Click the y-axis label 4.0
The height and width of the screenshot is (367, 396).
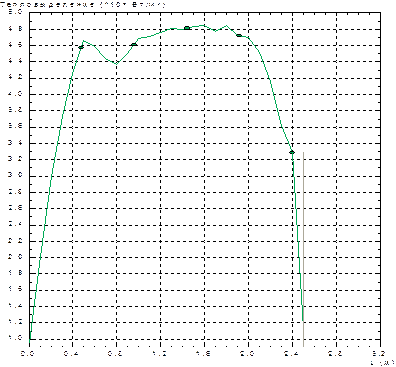coord(15,94)
